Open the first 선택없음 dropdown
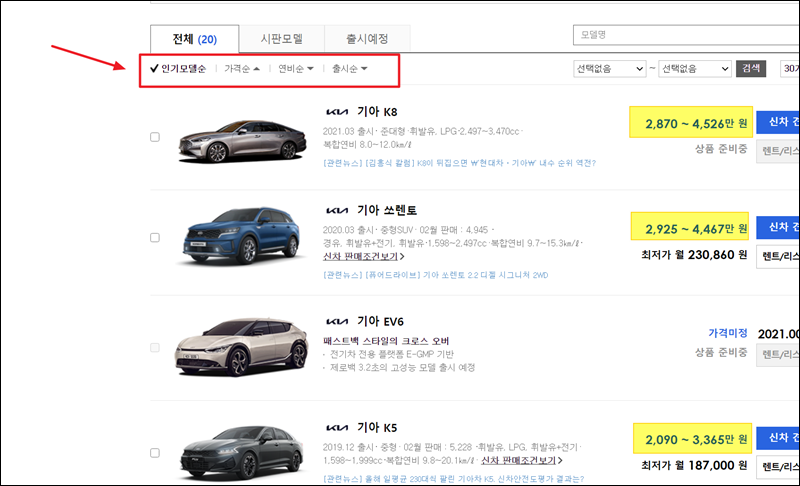Image resolution: width=800 pixels, height=486 pixels. click(610, 69)
